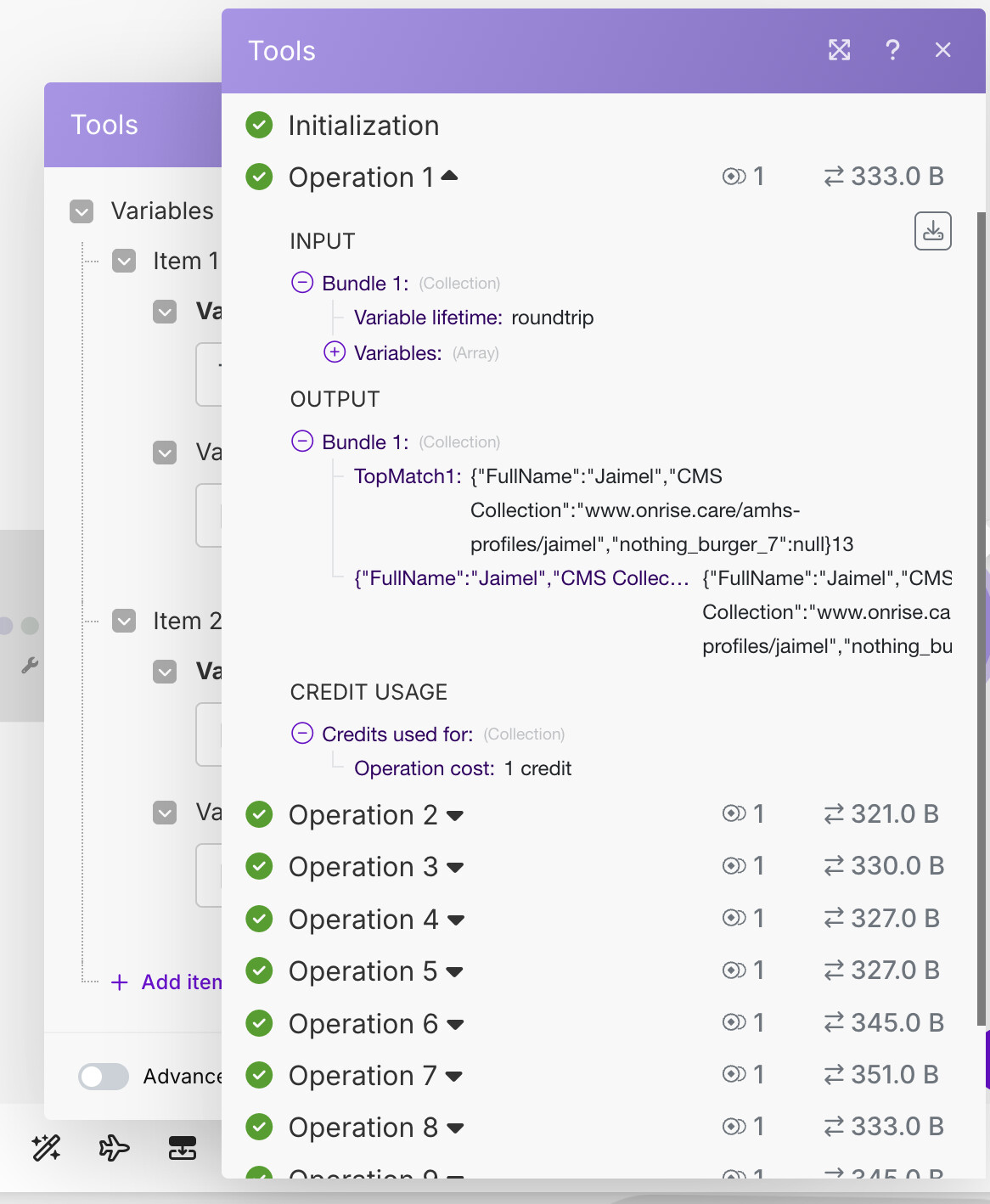Open the help question mark icon
This screenshot has height=1204, width=990.
click(892, 50)
